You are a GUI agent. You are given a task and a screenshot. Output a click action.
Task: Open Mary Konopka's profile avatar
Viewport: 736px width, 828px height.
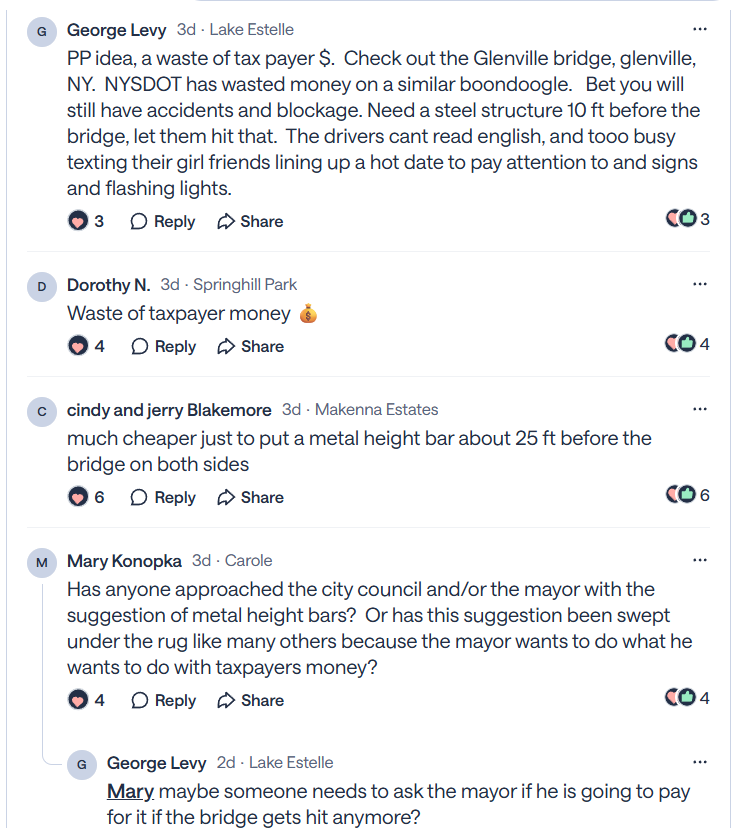pyautogui.click(x=42, y=563)
